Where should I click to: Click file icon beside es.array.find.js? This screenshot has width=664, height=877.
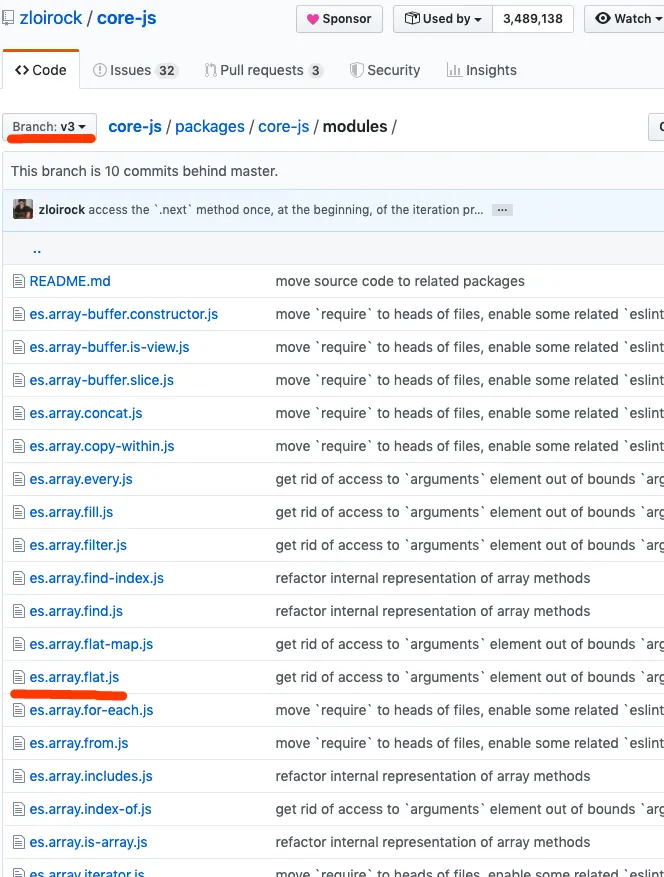point(19,611)
